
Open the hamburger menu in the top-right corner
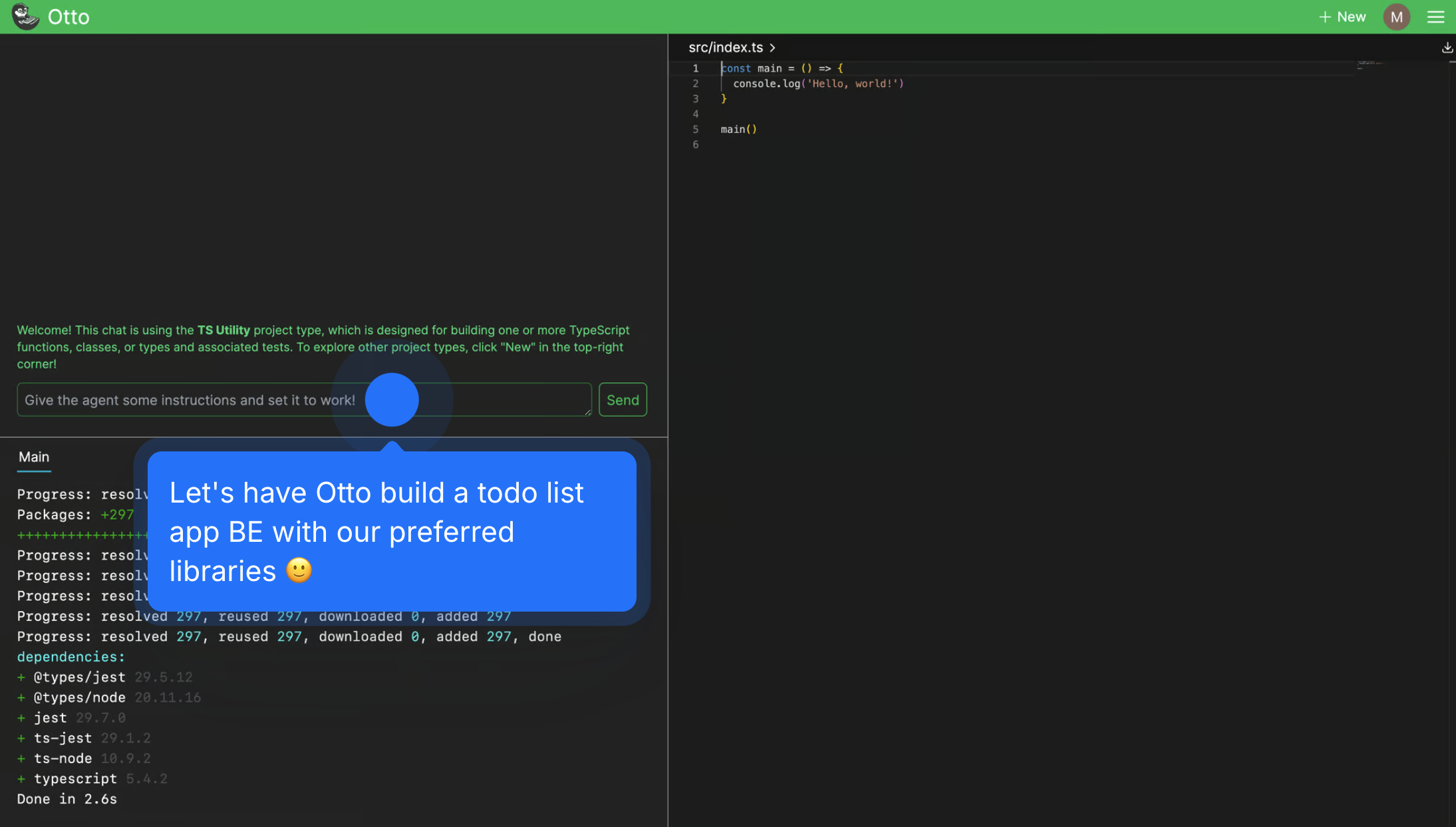[1436, 16]
